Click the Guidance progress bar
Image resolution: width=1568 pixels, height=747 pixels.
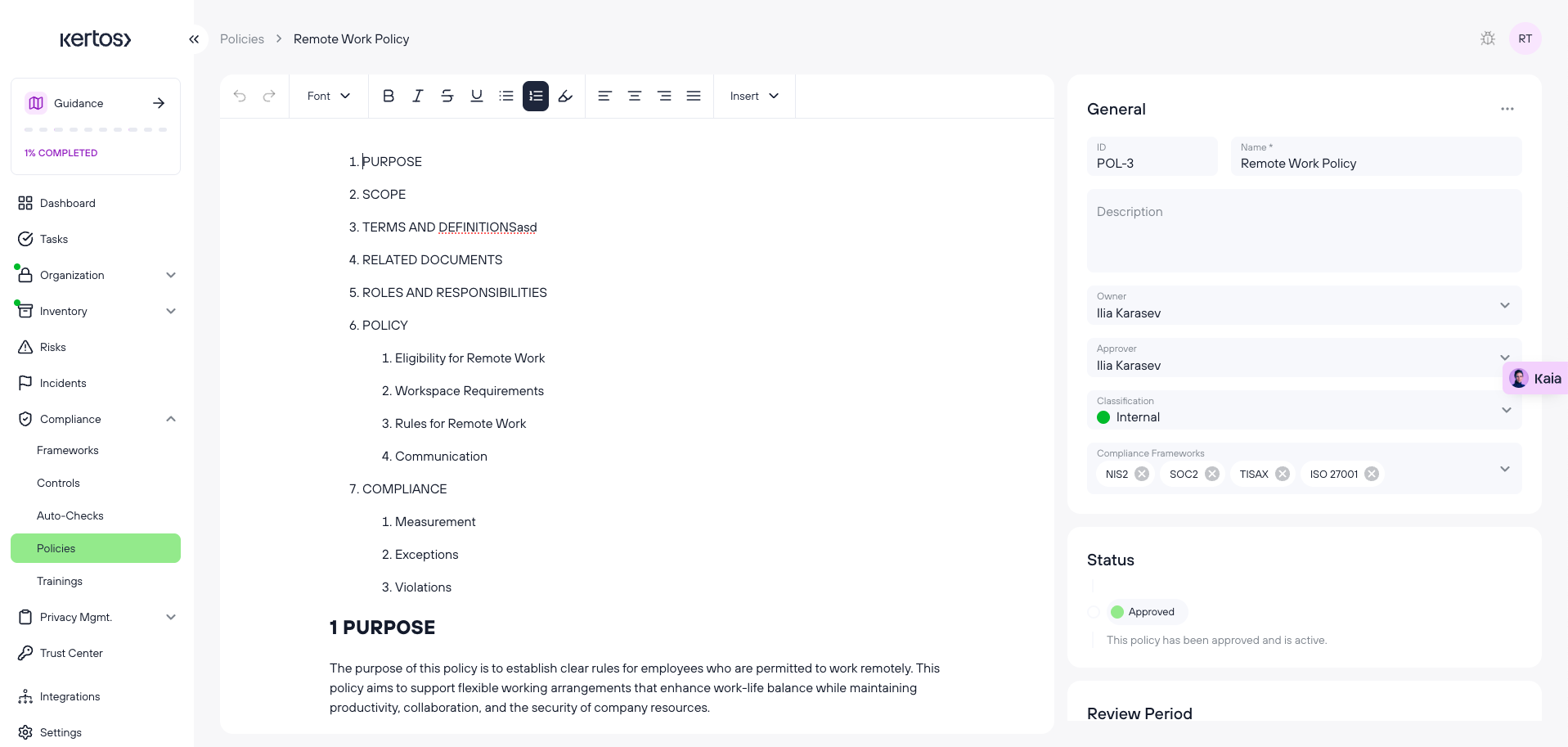tap(96, 129)
